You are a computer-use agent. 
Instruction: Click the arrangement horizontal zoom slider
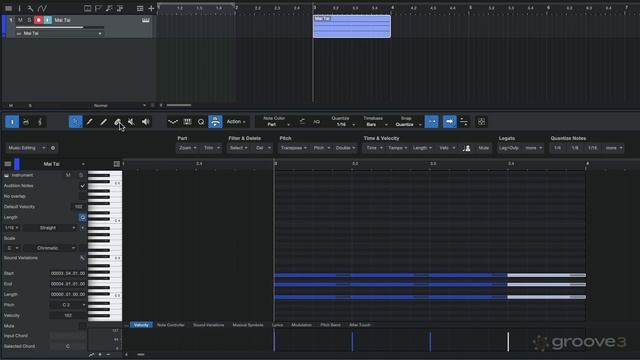(x=179, y=105)
